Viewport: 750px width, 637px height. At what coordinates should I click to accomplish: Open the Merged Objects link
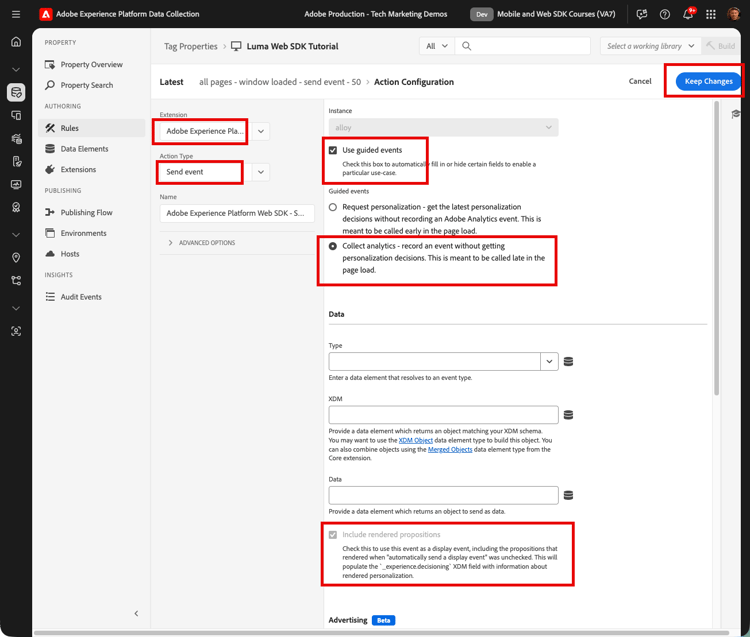coord(450,449)
